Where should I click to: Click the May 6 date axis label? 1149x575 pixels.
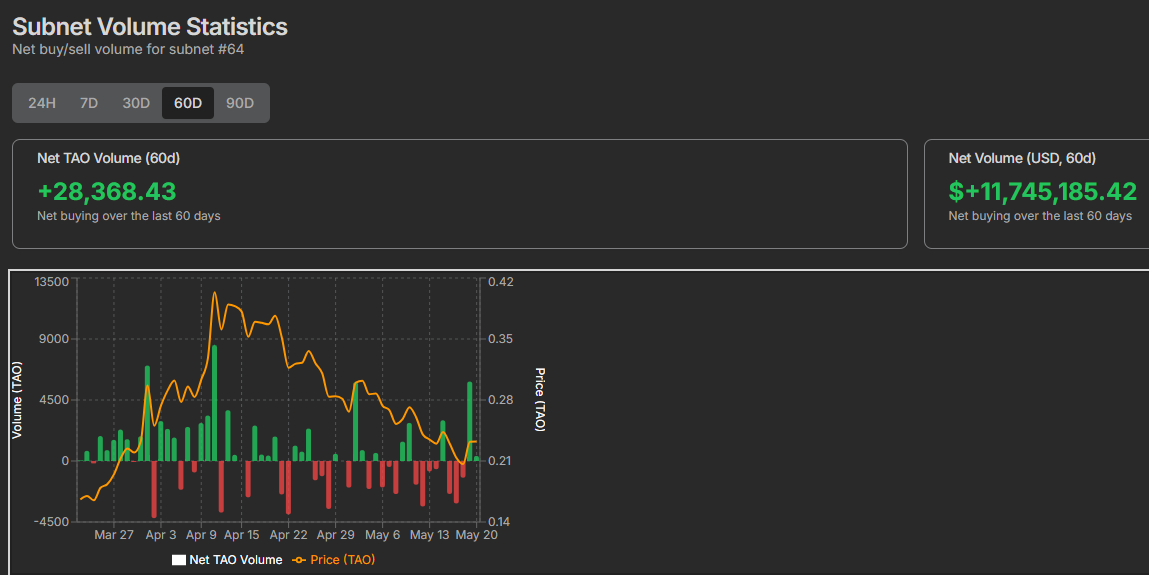[x=383, y=535]
